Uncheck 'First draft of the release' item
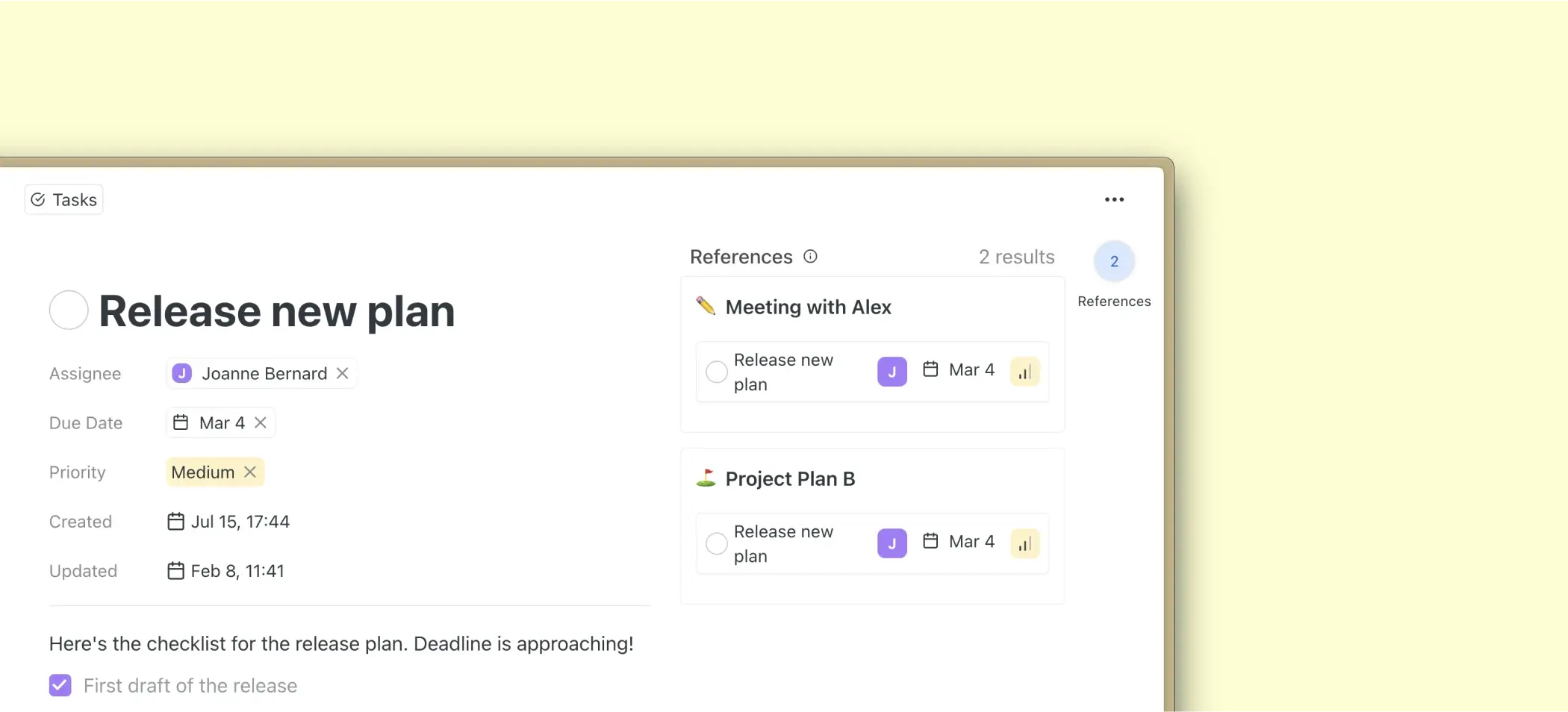 tap(60, 685)
